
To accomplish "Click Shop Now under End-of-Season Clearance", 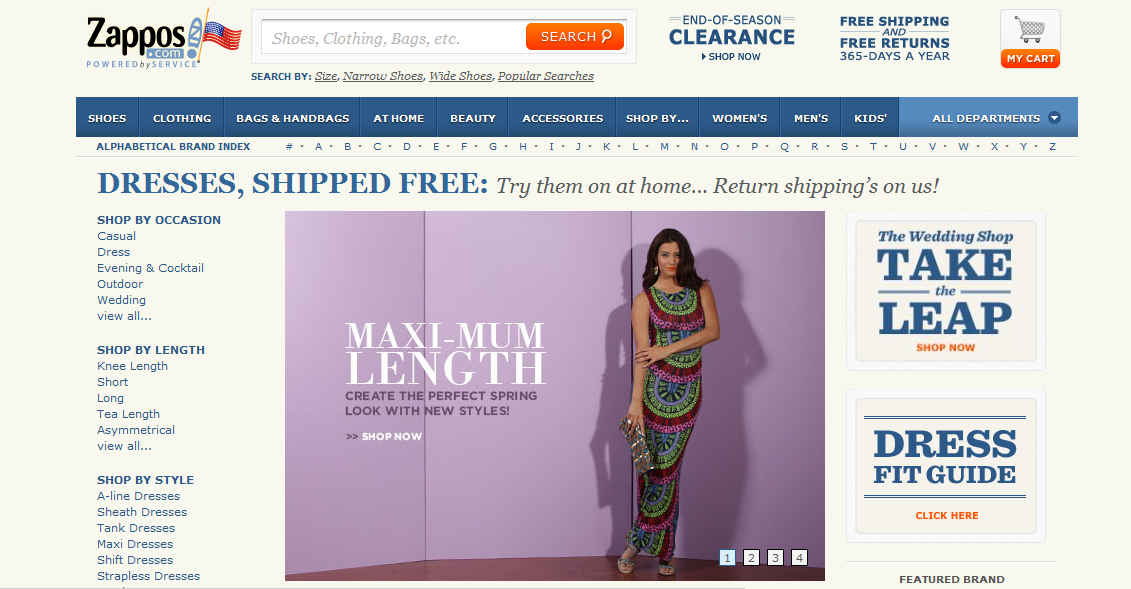I will (x=731, y=56).
